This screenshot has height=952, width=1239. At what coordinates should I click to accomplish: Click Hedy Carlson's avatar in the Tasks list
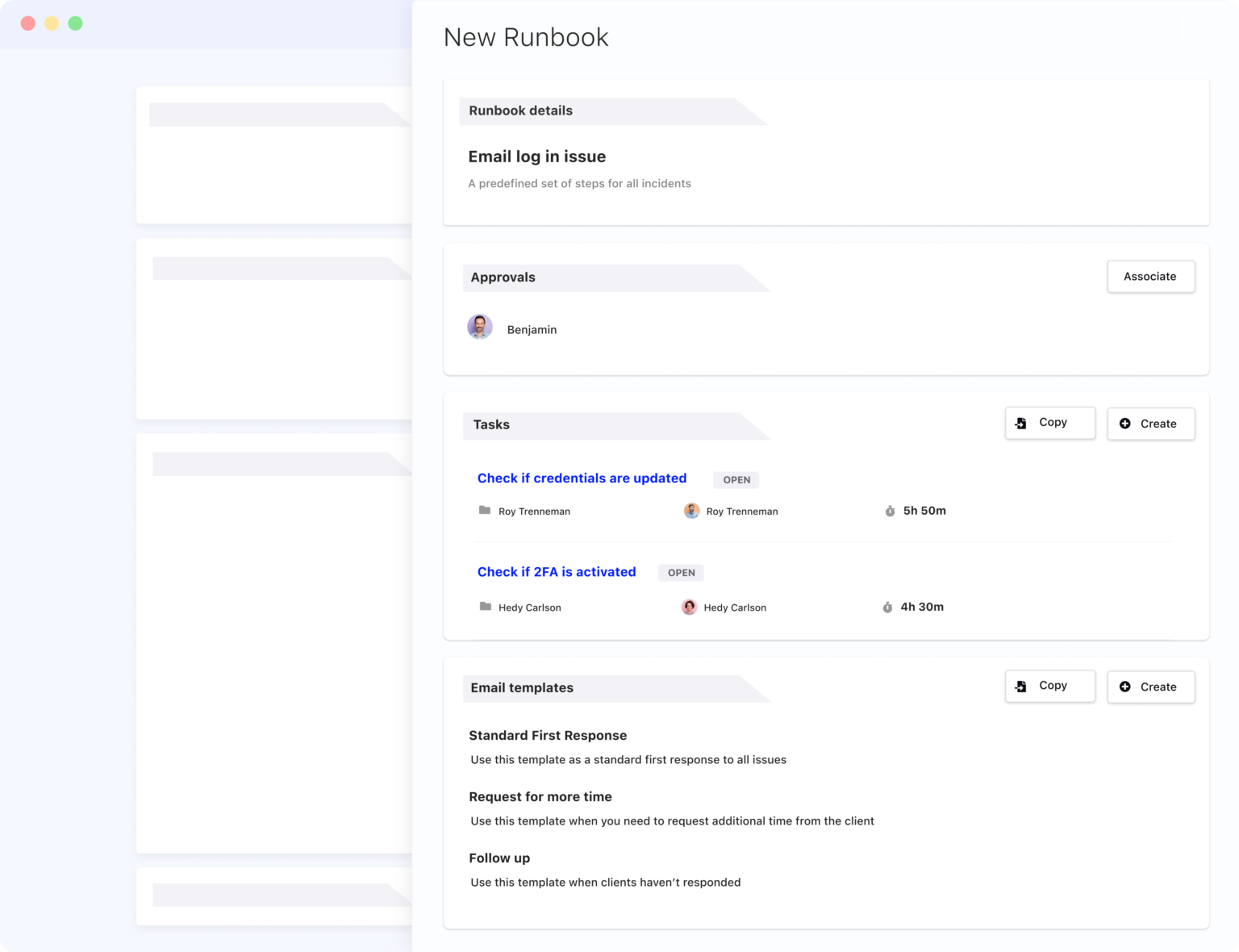click(690, 607)
